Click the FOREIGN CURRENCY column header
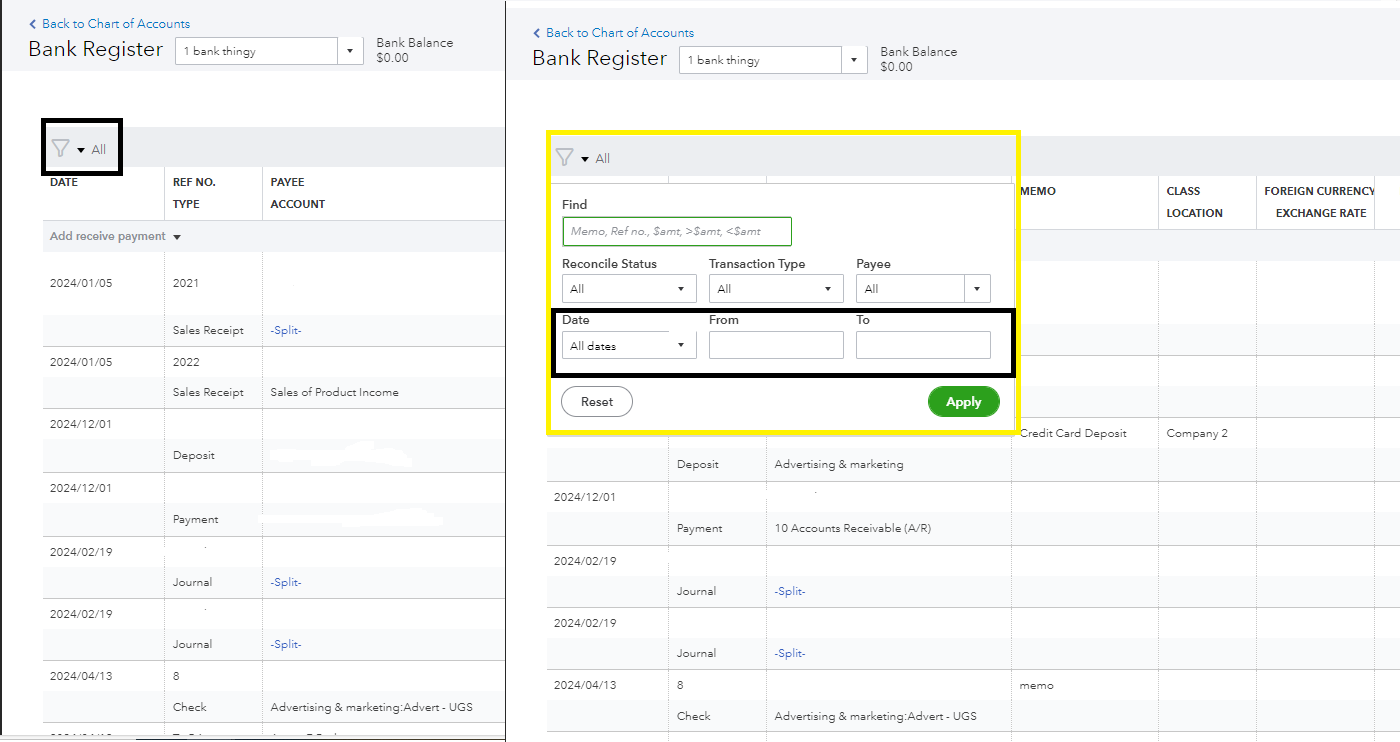This screenshot has height=742, width=1400. tap(1319, 191)
